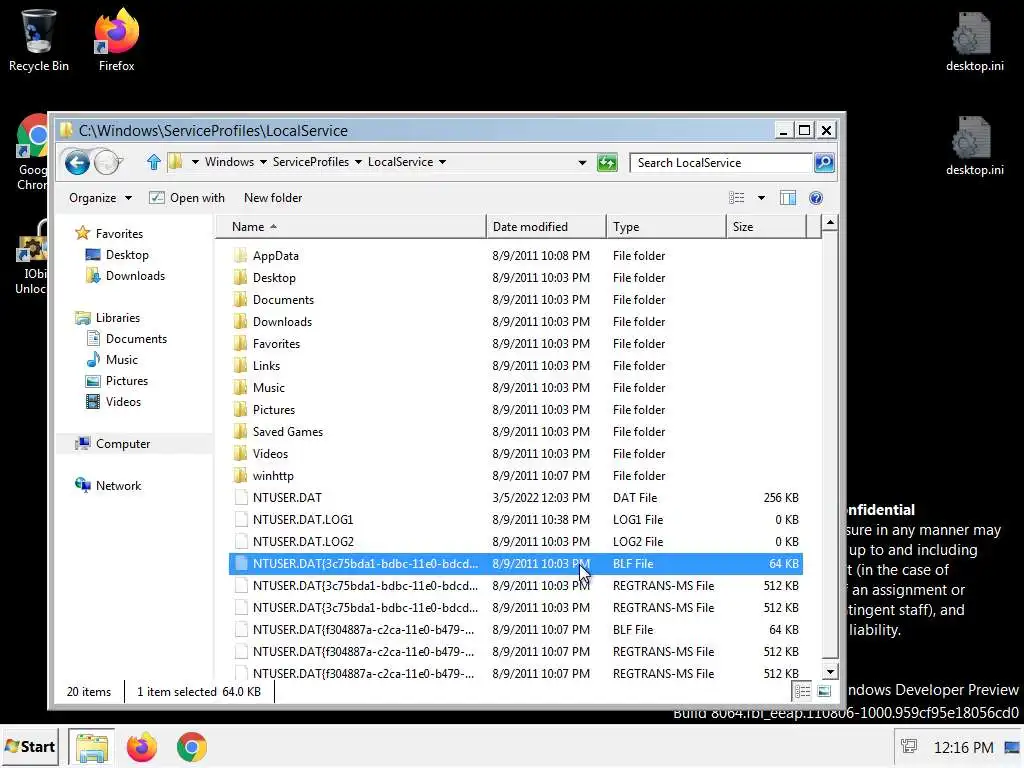Click the search magnifier button

824,163
